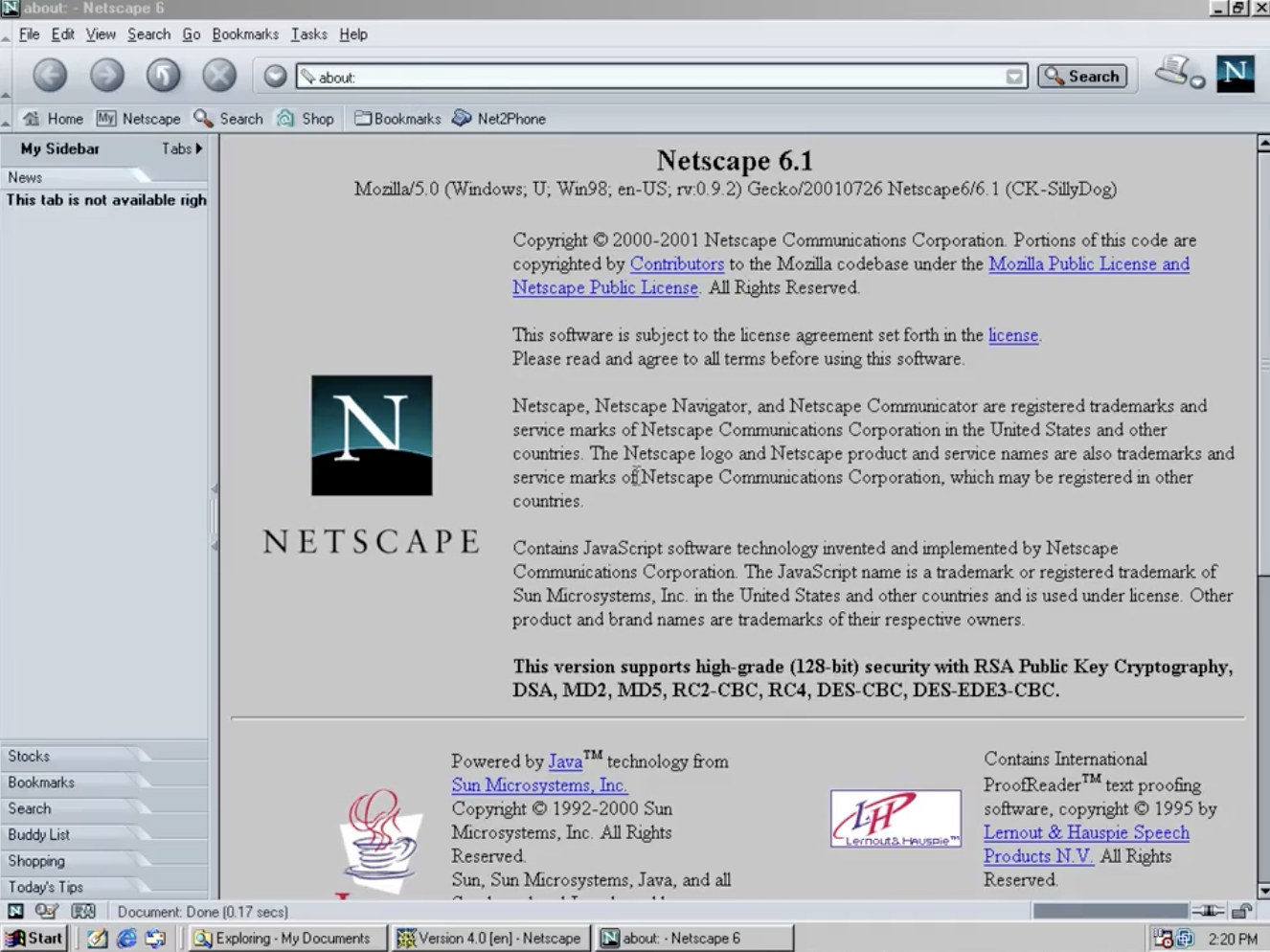Open the File menu

30,34
